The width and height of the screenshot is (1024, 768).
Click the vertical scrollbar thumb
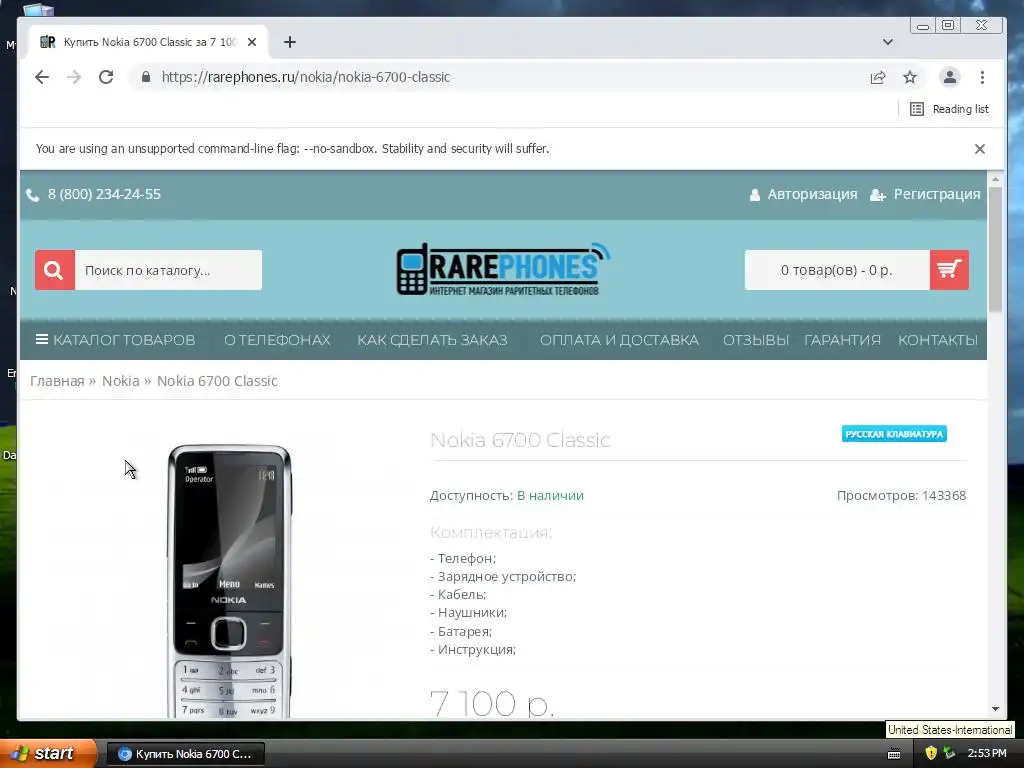(995, 249)
